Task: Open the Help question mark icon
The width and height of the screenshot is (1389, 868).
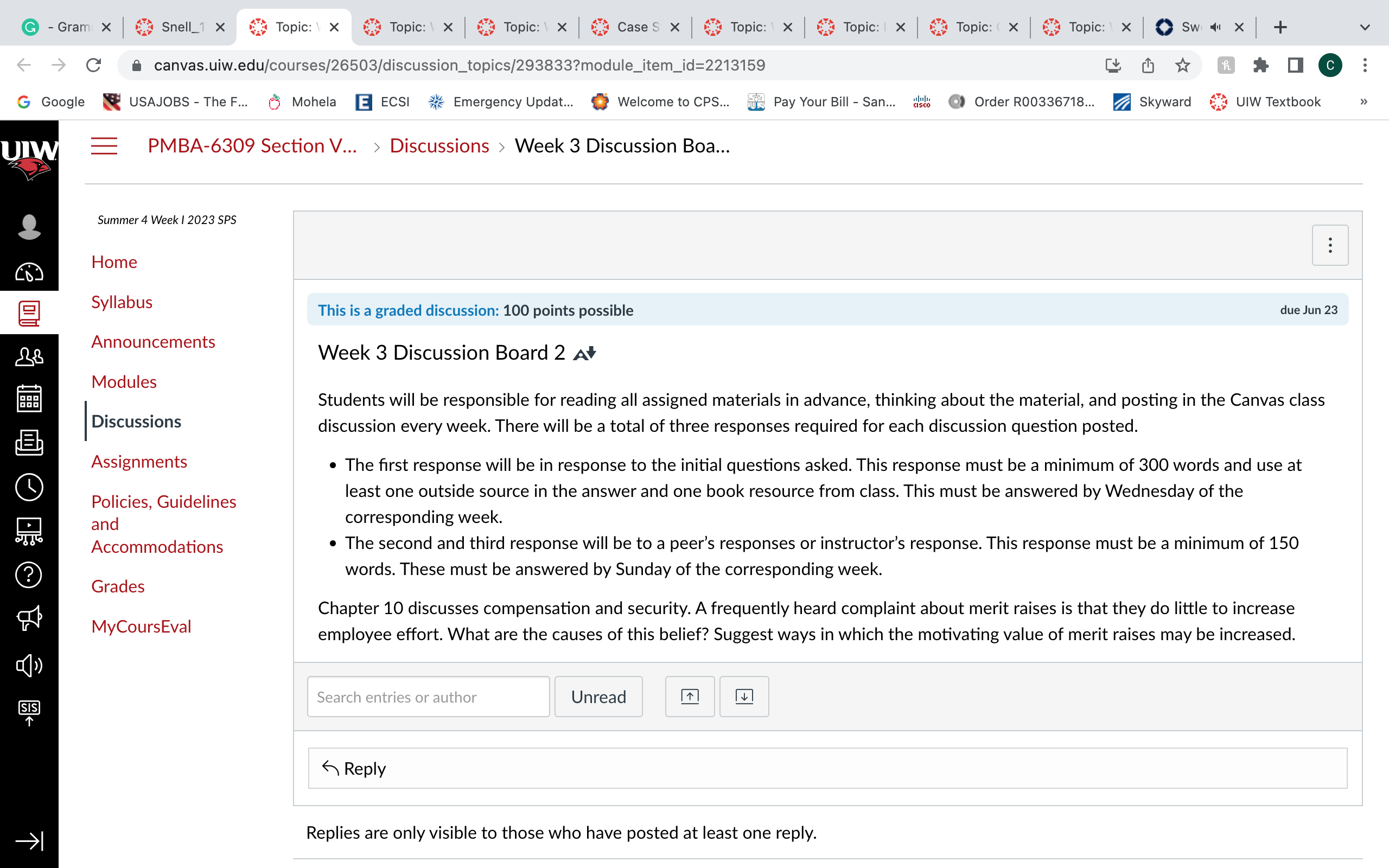Action: (29, 575)
